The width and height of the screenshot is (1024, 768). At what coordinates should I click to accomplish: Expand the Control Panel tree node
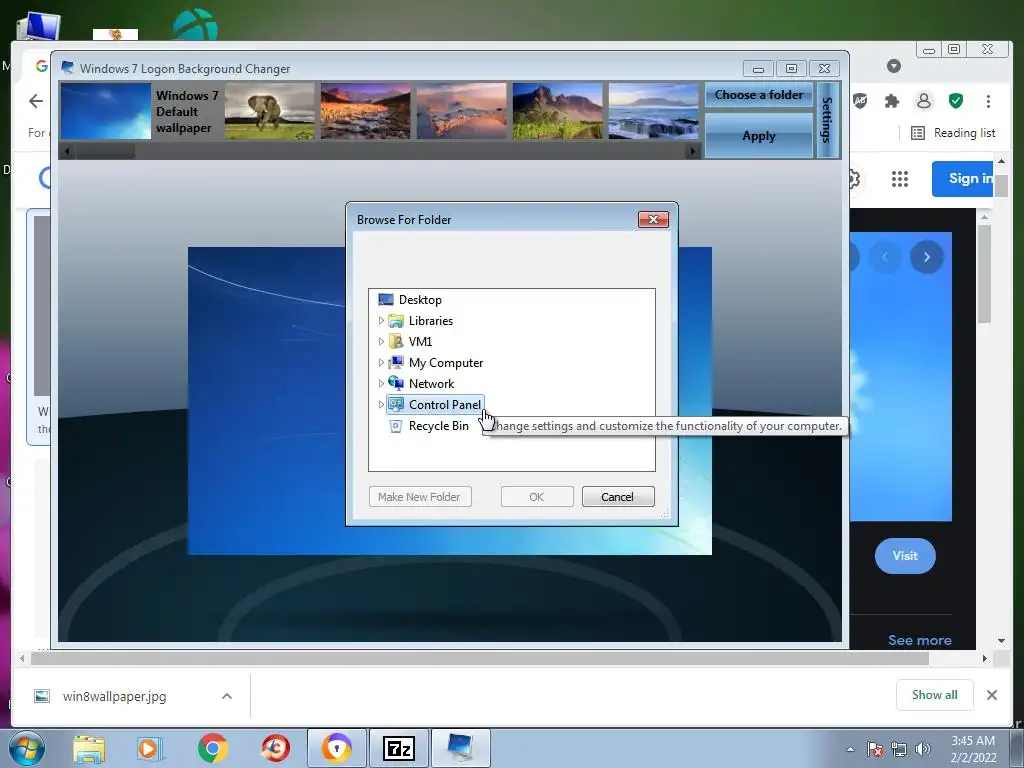381,404
